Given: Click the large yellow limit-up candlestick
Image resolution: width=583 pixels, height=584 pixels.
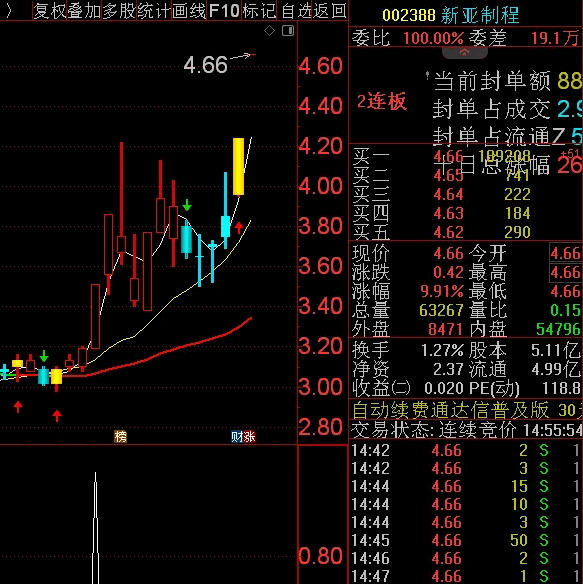Looking at the screenshot, I should [238, 166].
